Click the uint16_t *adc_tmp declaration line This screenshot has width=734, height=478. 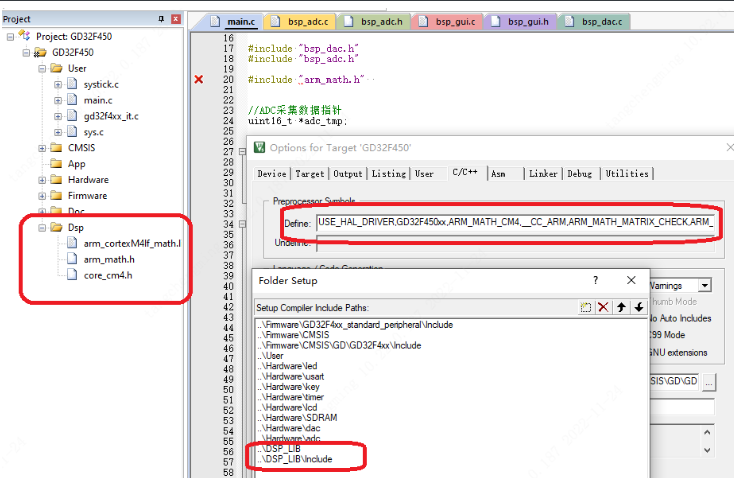(x=298, y=121)
